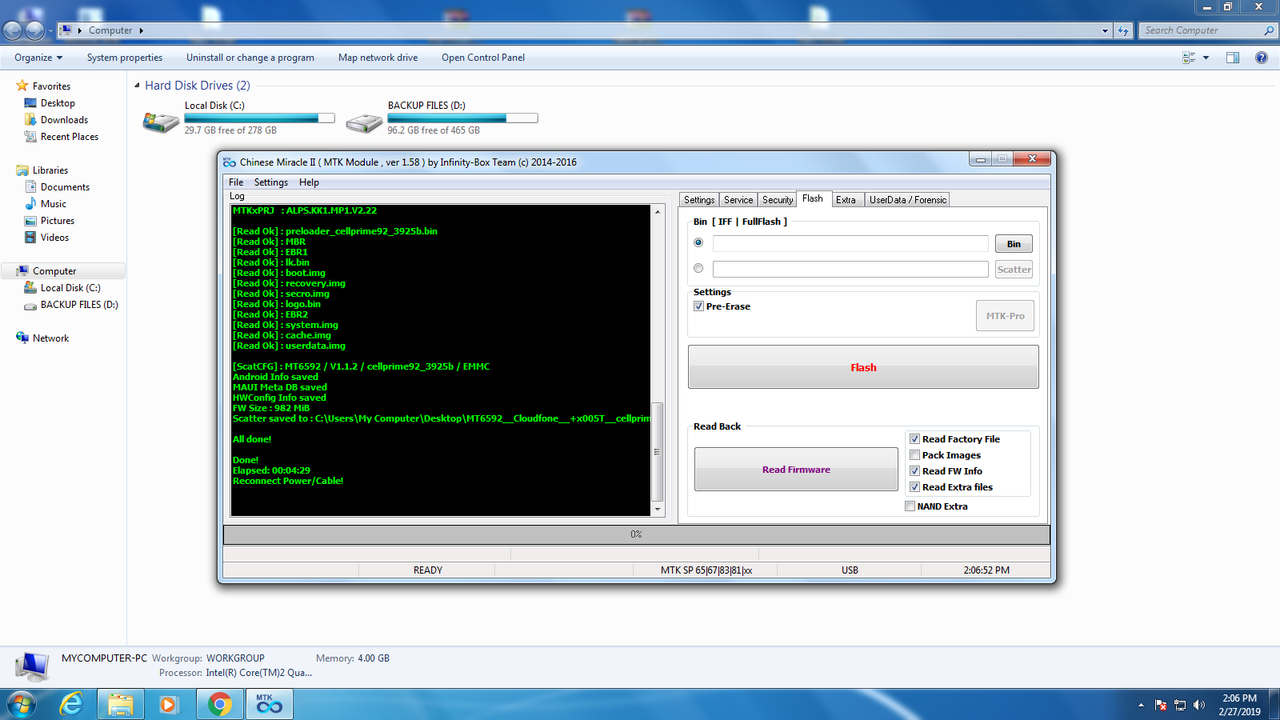Uncheck the Pre-Erase checkbox
Screen dimensions: 1280x720
pyautogui.click(x=698, y=306)
